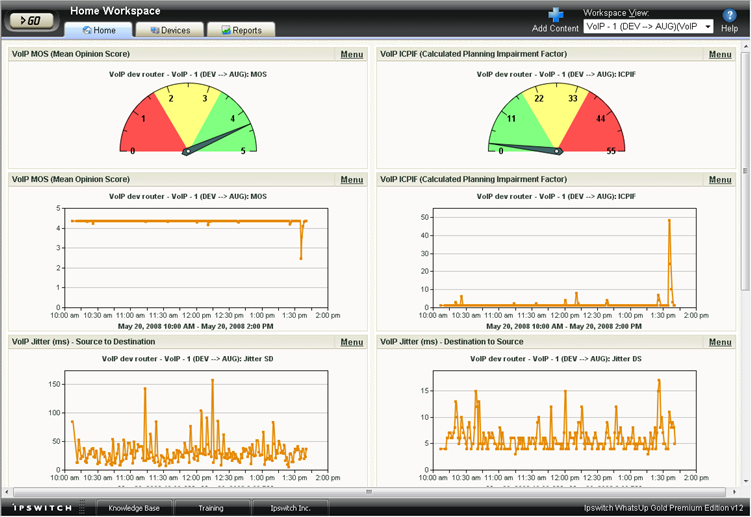
Task: Open Menu of Jitter Destination to Source panel
Action: (x=720, y=342)
